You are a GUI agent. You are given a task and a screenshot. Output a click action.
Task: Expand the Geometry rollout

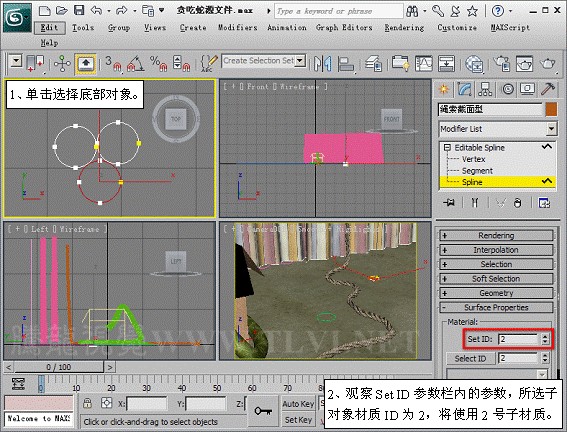tap(496, 293)
